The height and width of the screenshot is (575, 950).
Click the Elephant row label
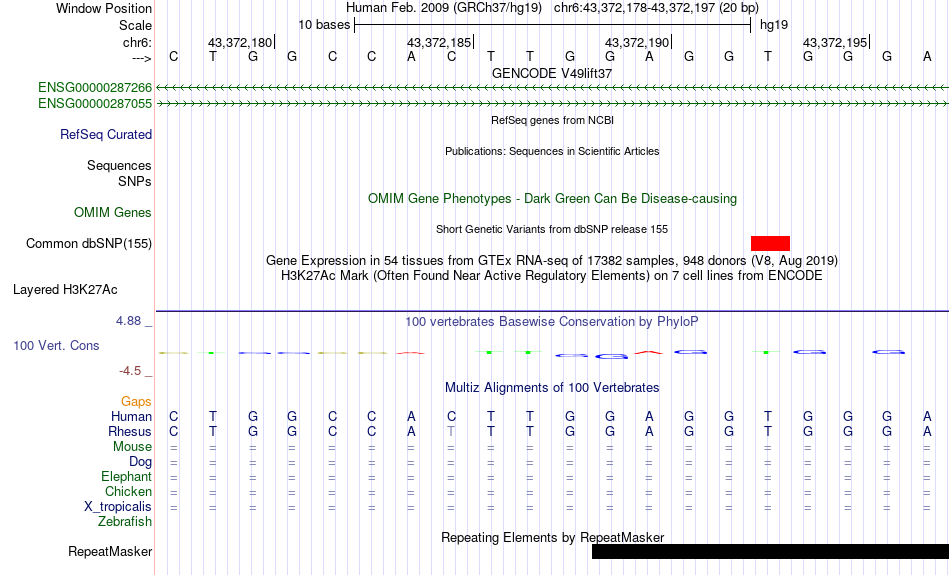pyautogui.click(x=126, y=477)
